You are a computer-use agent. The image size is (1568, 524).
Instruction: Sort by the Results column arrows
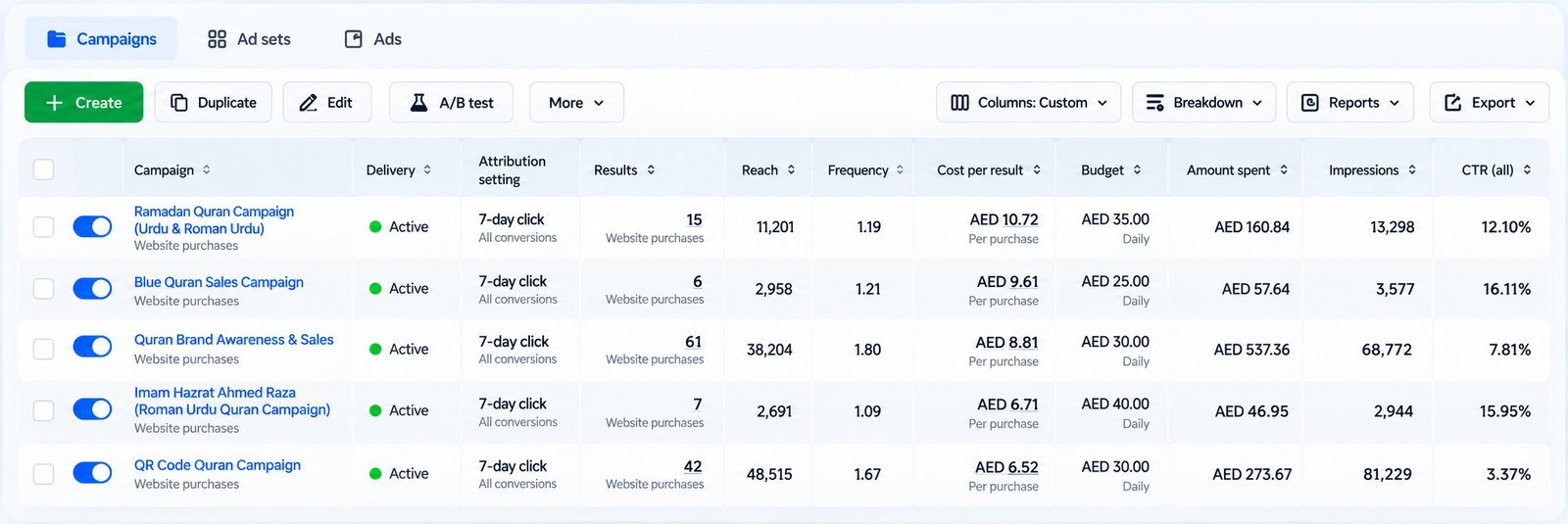point(651,169)
